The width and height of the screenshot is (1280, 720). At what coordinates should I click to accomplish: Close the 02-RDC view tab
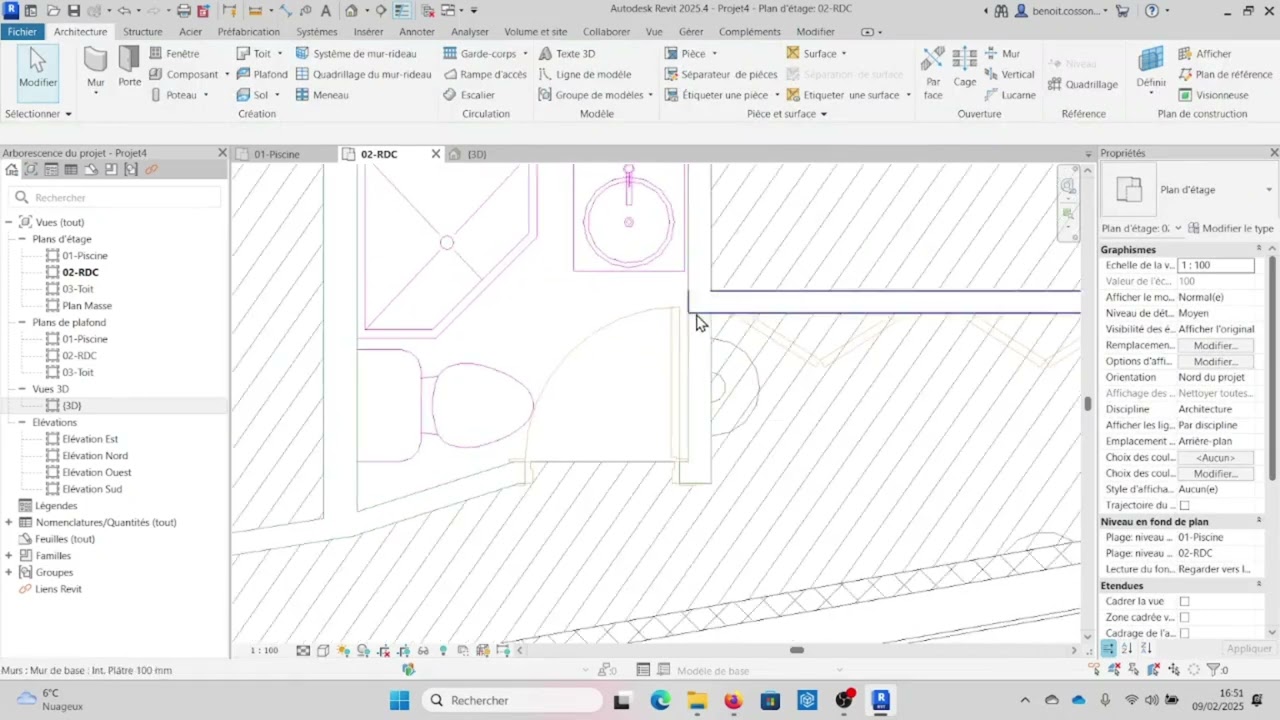click(436, 154)
